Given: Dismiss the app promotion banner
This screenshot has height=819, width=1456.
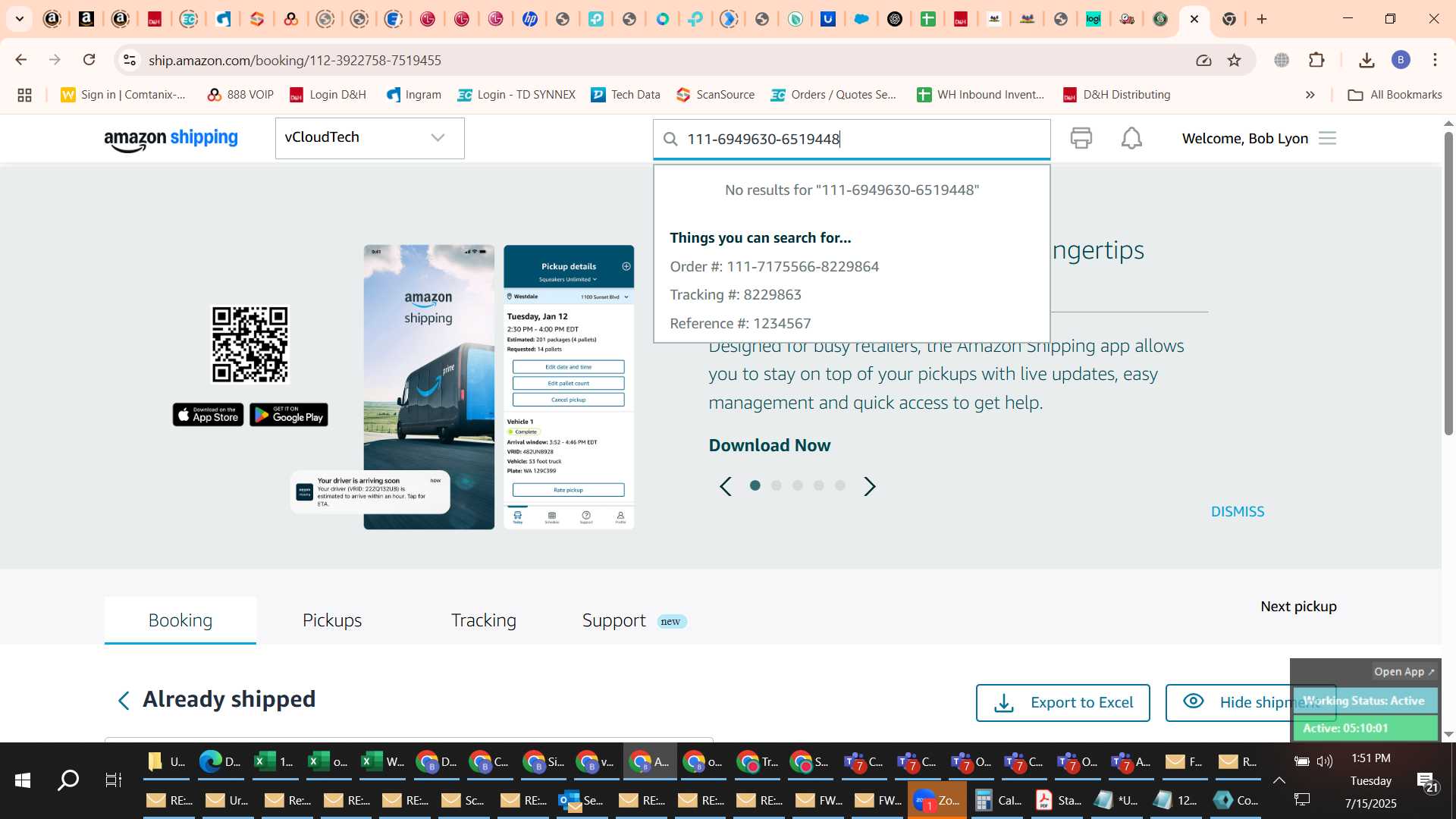Looking at the screenshot, I should coord(1238,512).
